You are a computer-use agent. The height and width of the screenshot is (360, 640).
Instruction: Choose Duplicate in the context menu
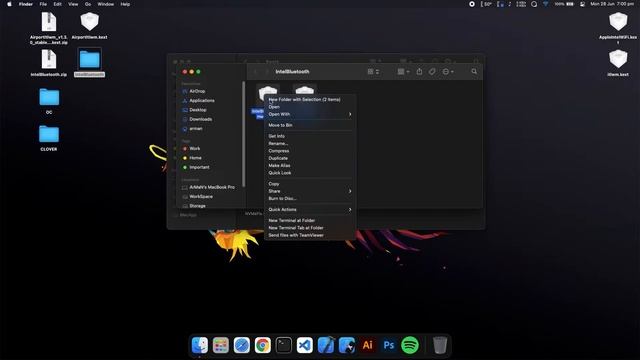310,158
